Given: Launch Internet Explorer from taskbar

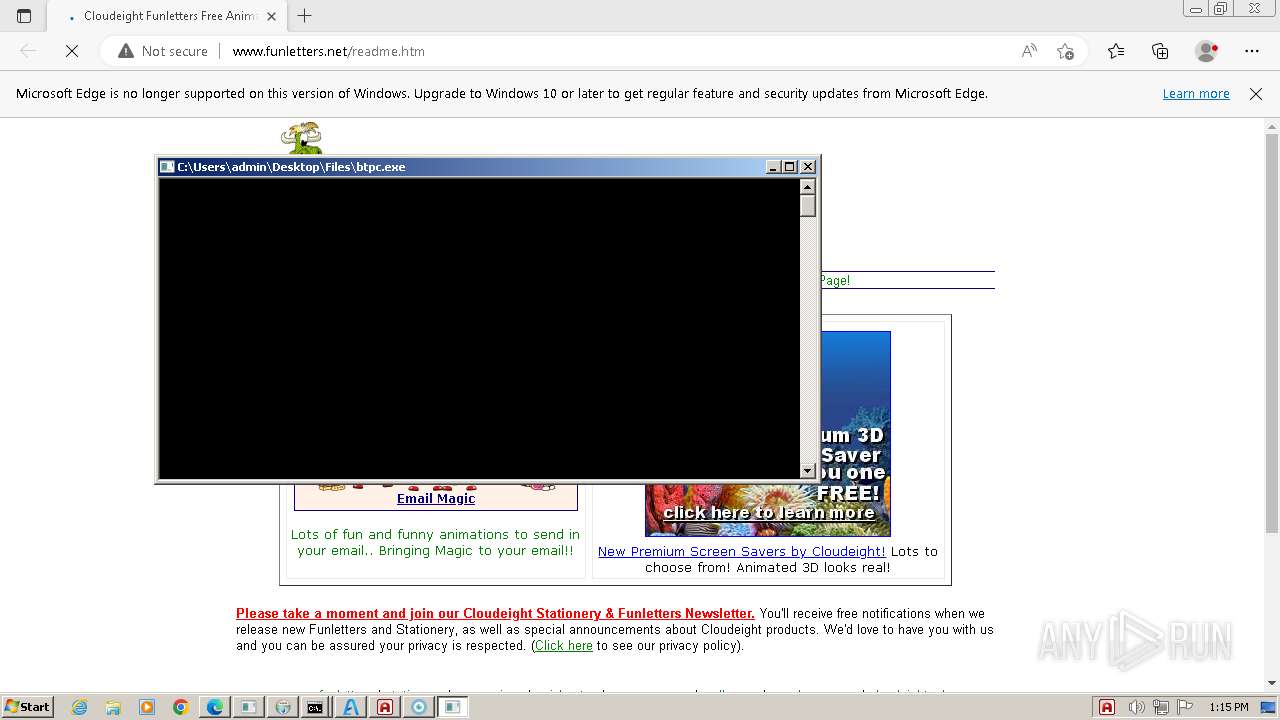Looking at the screenshot, I should [79, 707].
